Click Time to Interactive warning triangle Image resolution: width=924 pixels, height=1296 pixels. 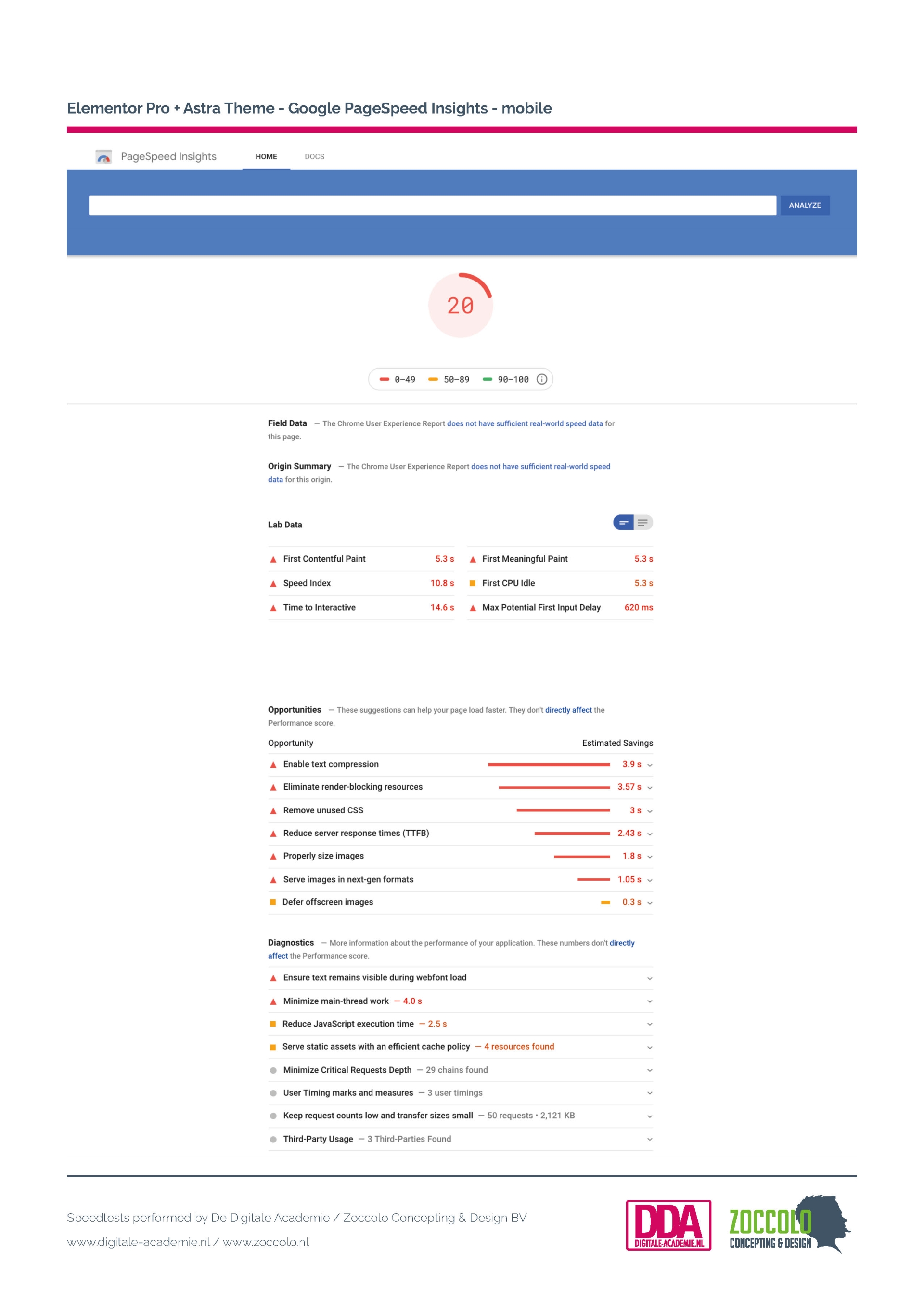(273, 608)
